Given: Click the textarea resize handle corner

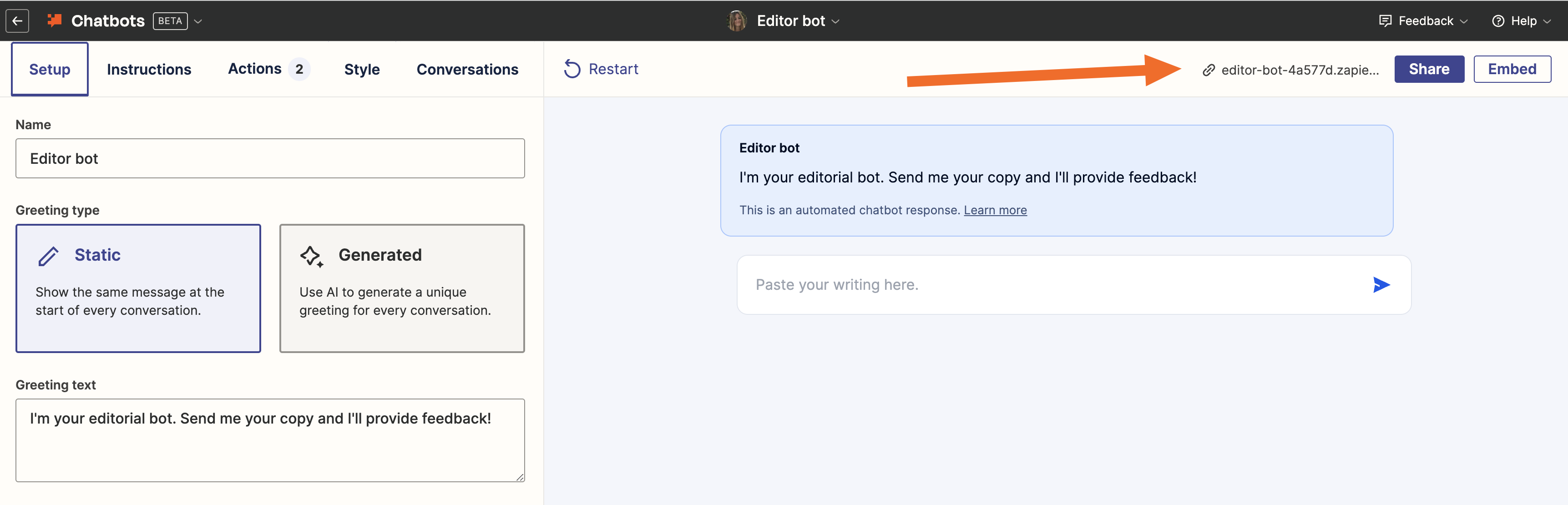Looking at the screenshot, I should [520, 478].
